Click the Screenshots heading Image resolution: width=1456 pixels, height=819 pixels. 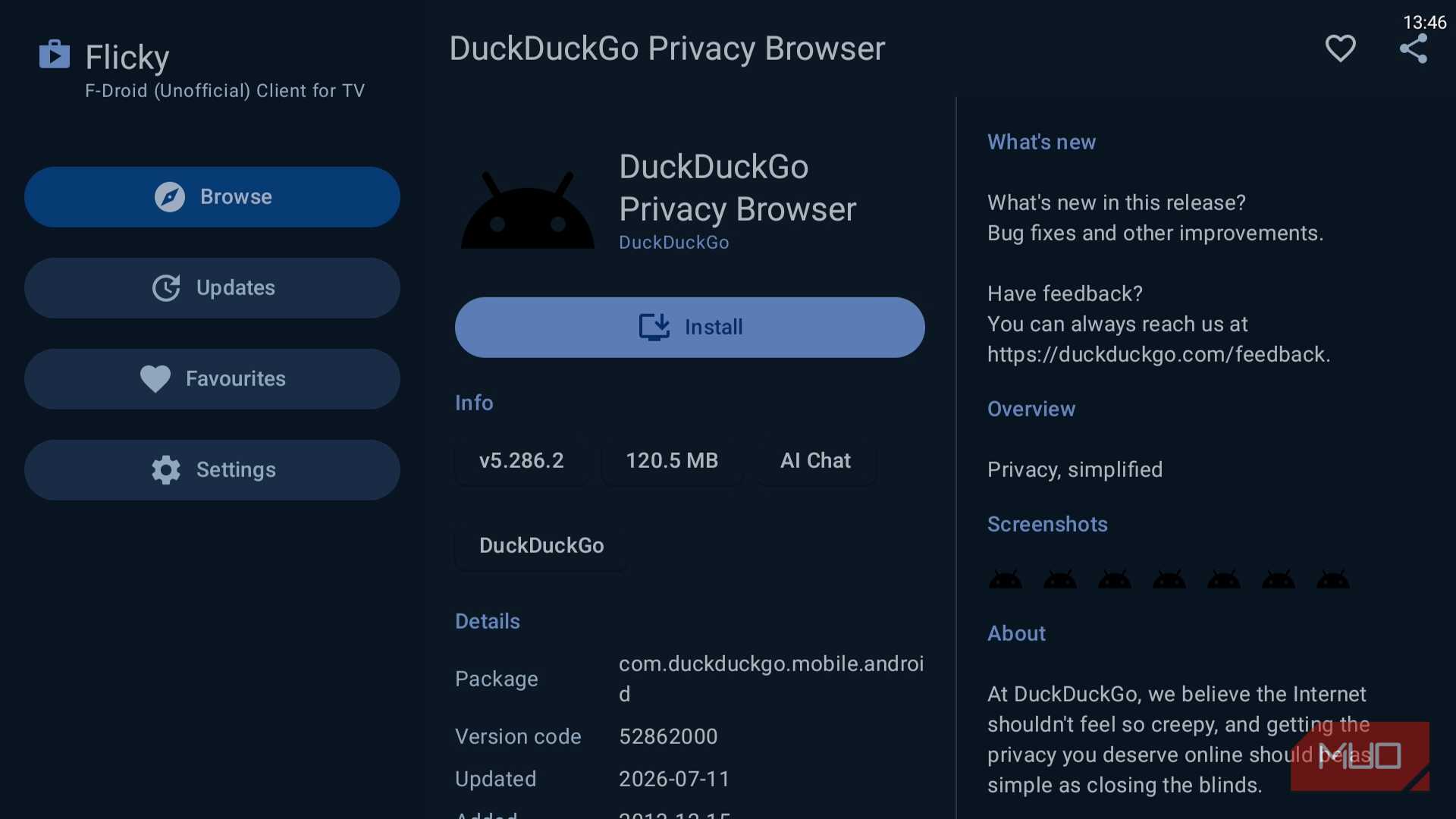(1047, 525)
